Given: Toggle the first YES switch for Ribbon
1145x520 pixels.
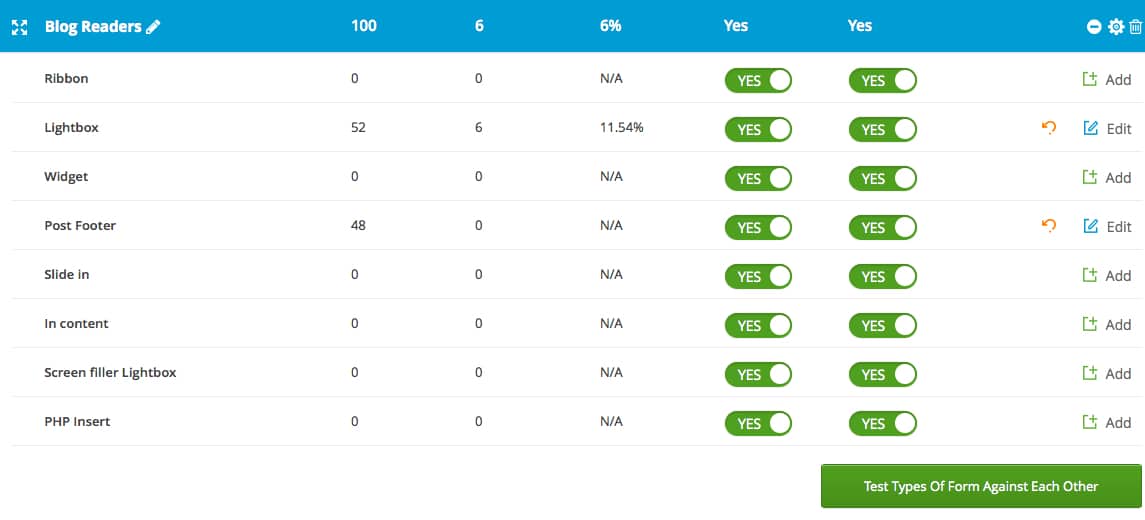Looking at the screenshot, I should coord(758,80).
